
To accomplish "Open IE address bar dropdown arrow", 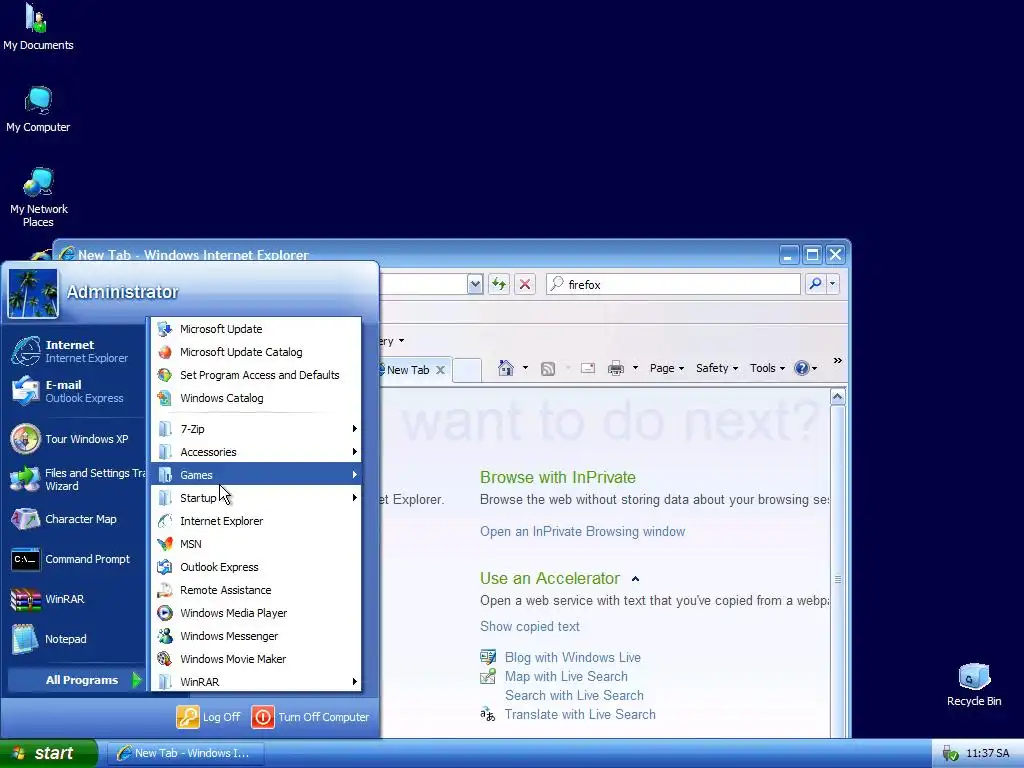I will click(x=475, y=284).
